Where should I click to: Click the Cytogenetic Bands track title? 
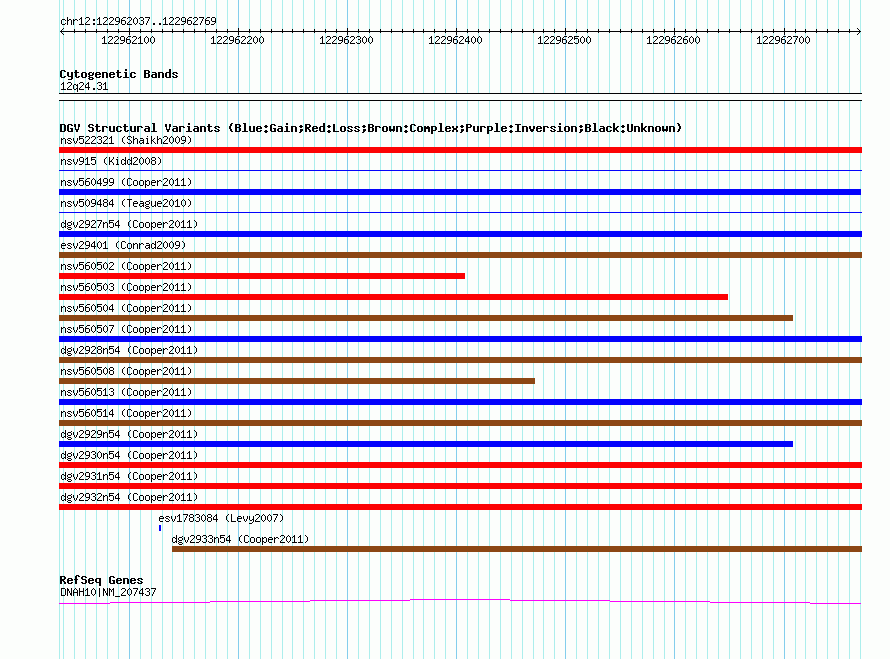pos(119,74)
